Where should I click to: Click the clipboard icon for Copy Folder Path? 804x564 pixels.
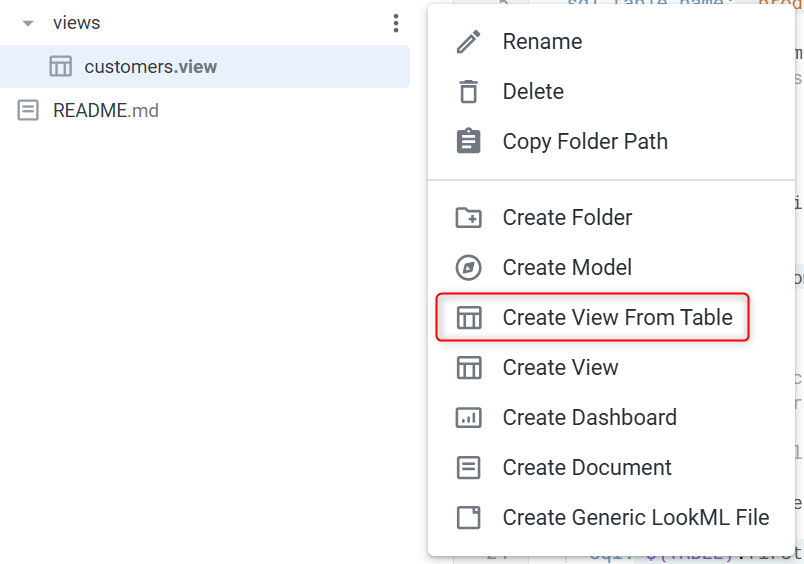click(469, 141)
